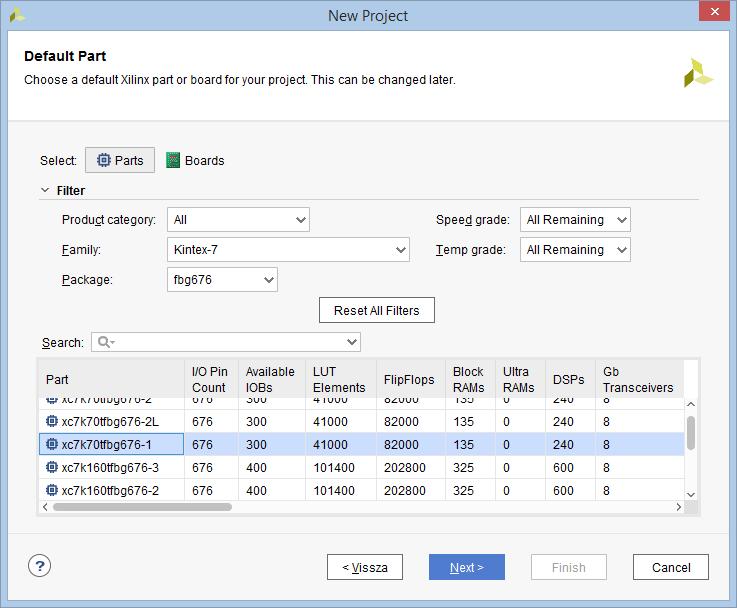Click chip icon of xc7k160tfbg676-3
Image resolution: width=737 pixels, height=608 pixels.
tap(52, 467)
